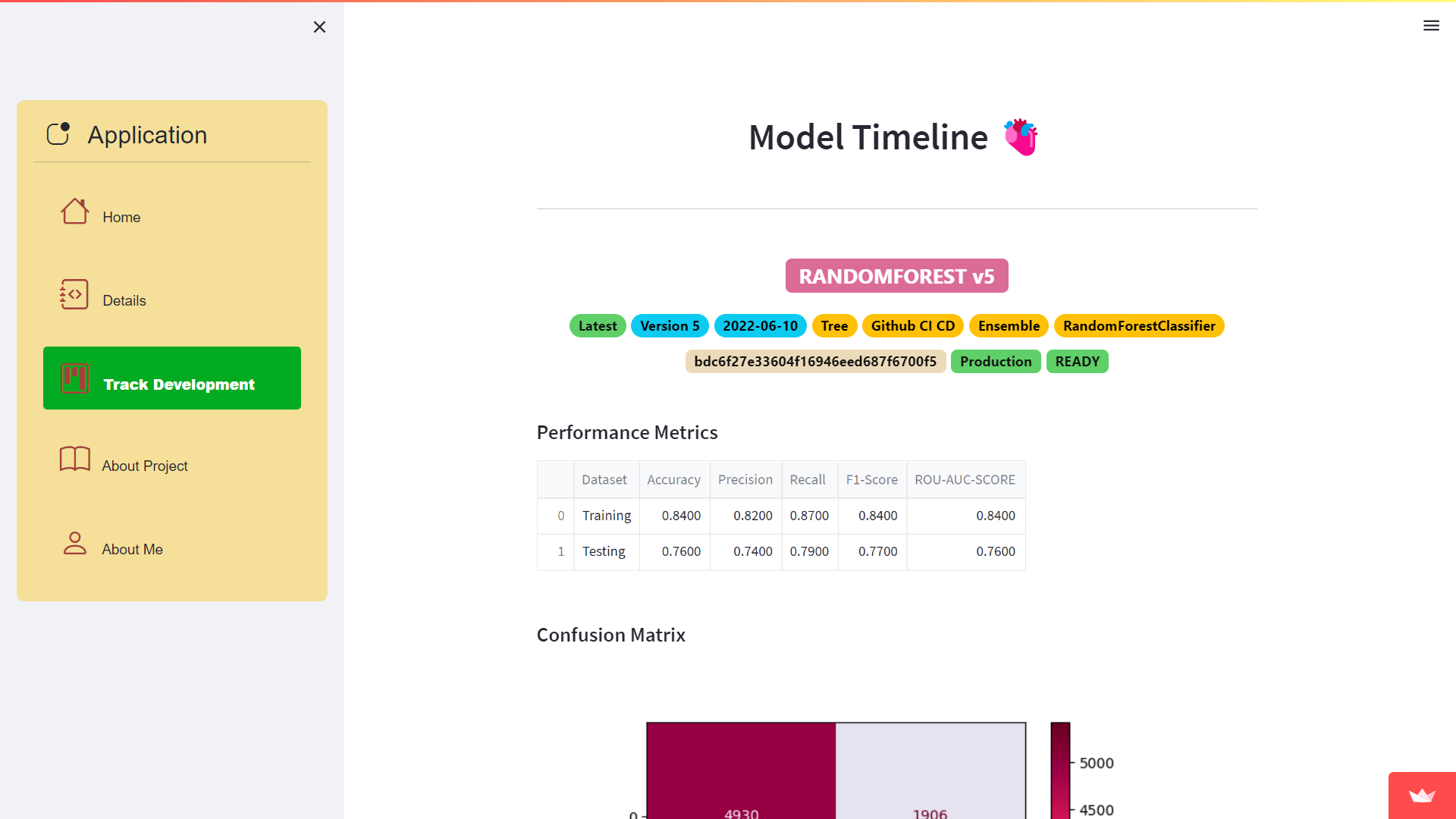
Task: Switch to the About Project section
Action: point(144,466)
